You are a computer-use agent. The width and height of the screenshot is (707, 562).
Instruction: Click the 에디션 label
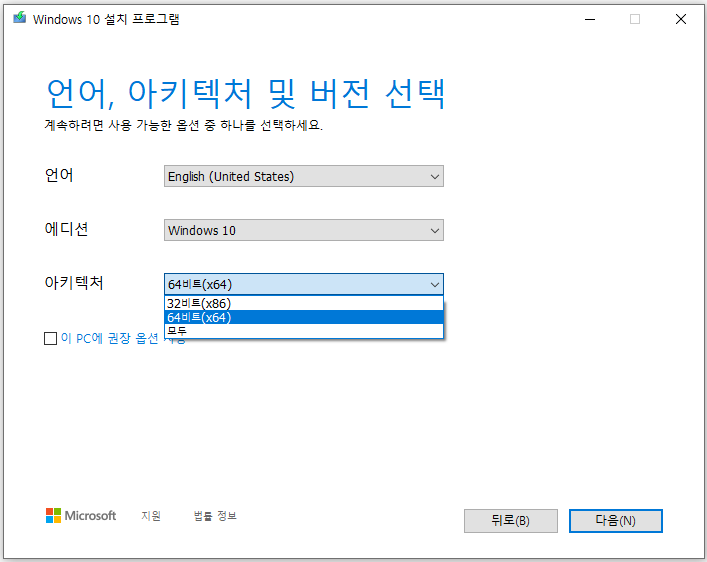click(66, 229)
